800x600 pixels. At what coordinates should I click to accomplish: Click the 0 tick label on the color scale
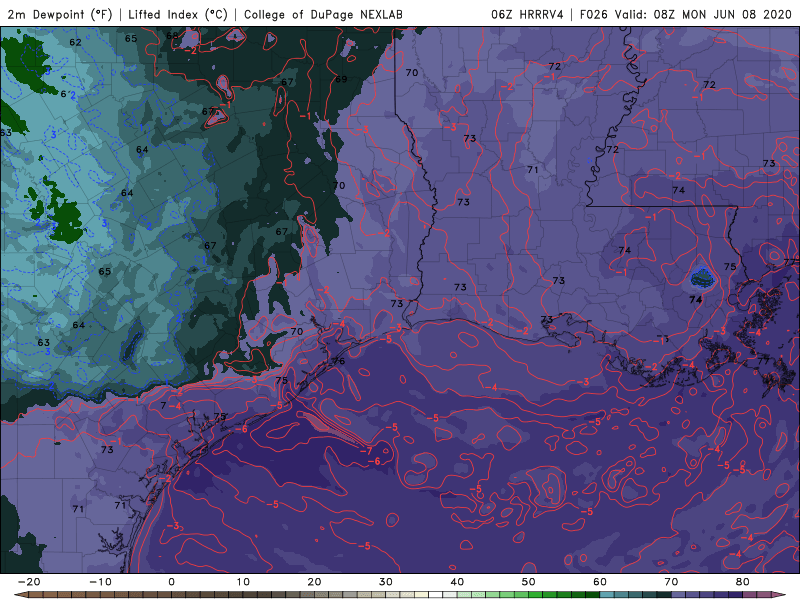pyautogui.click(x=171, y=582)
